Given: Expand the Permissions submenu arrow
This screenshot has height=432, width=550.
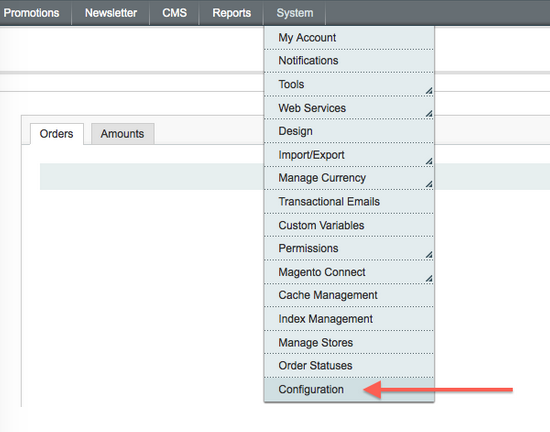Looking at the screenshot, I should pyautogui.click(x=429, y=255).
